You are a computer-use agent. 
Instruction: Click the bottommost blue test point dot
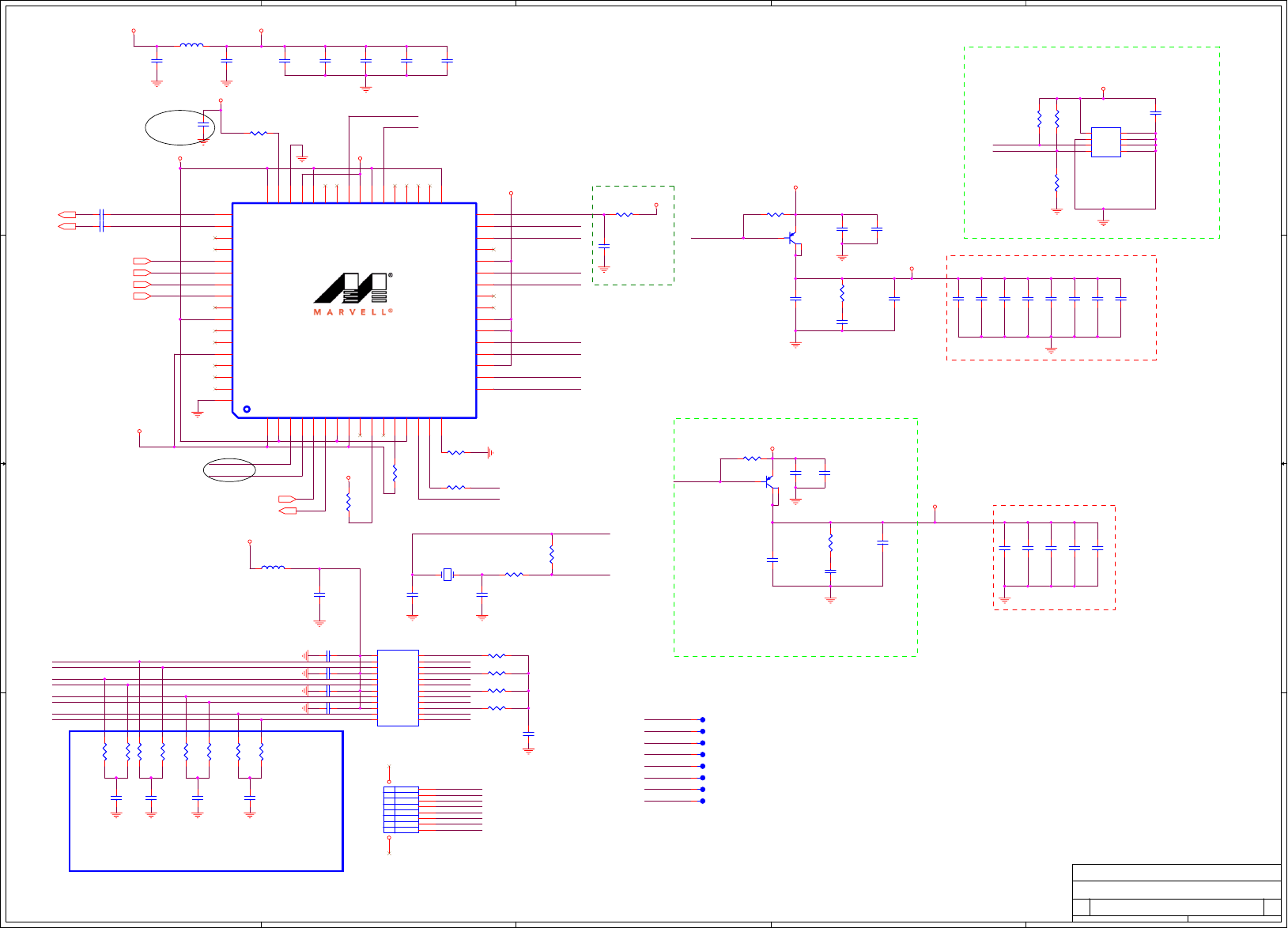[x=703, y=801]
